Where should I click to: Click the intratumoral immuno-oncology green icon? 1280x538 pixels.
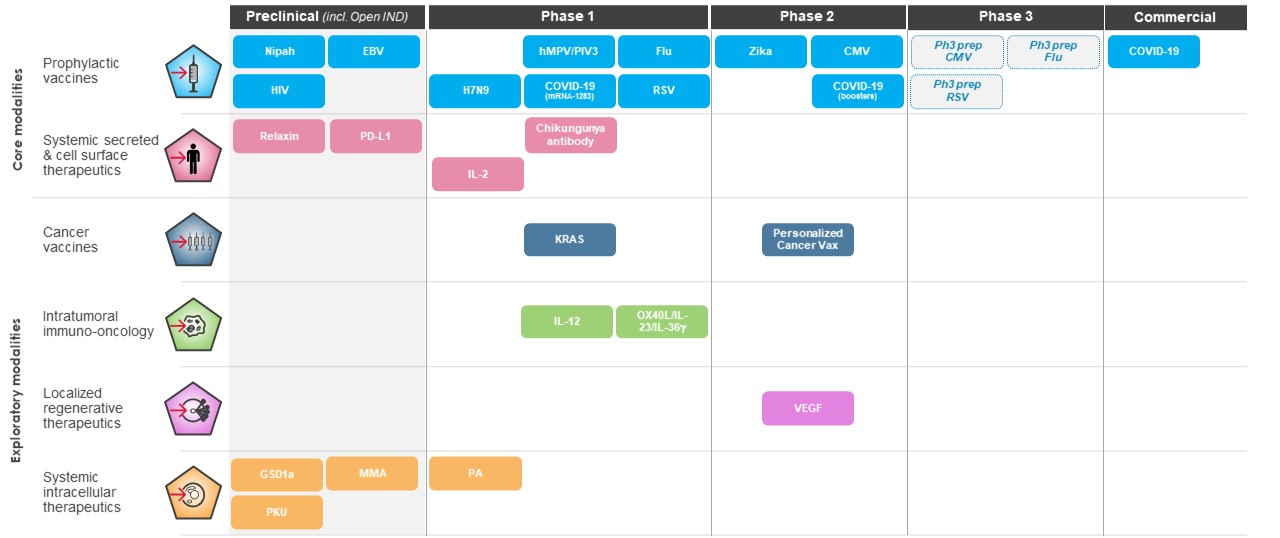[191, 325]
